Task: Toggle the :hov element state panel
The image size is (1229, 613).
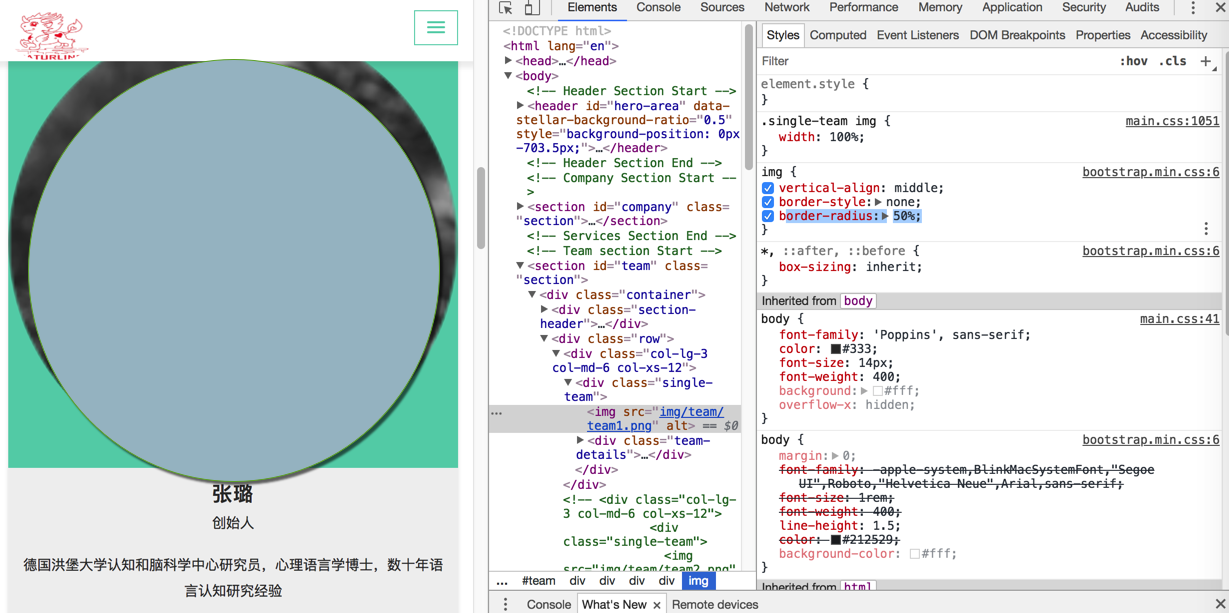Action: pyautogui.click(x=1133, y=61)
